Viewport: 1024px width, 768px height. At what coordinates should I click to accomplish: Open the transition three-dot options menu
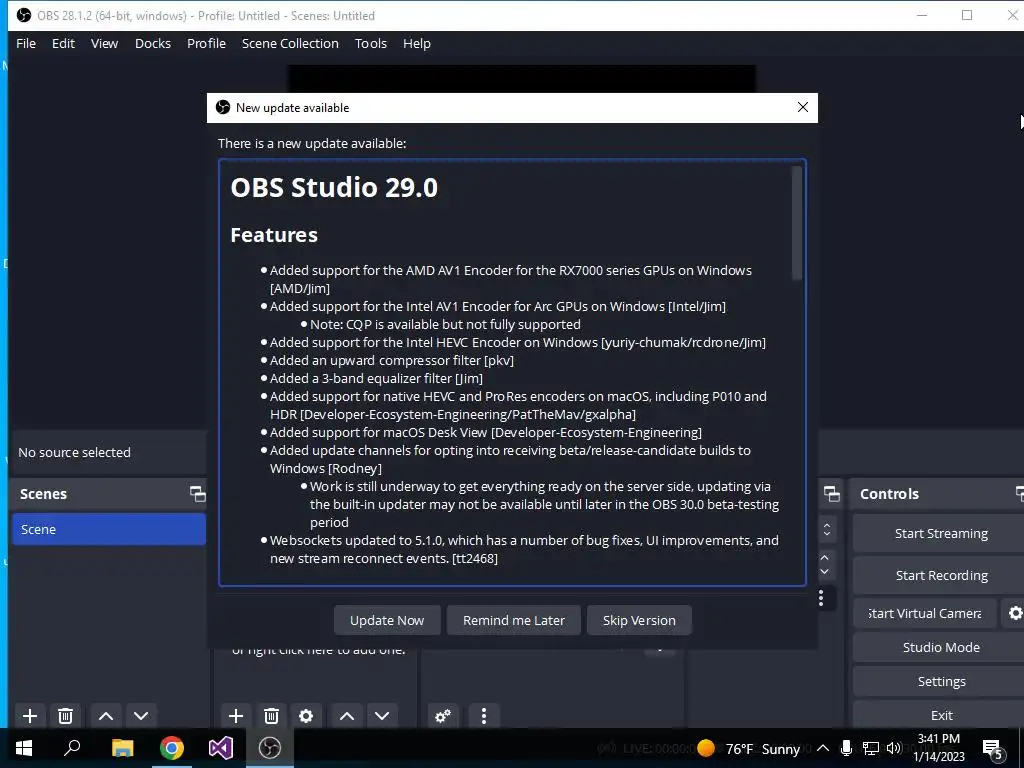821,598
